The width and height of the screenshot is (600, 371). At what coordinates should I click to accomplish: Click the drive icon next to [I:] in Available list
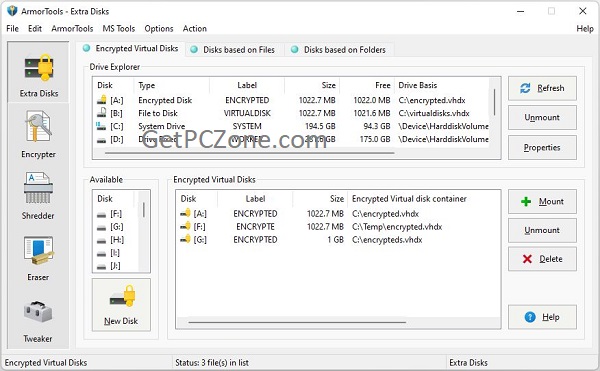(101, 254)
